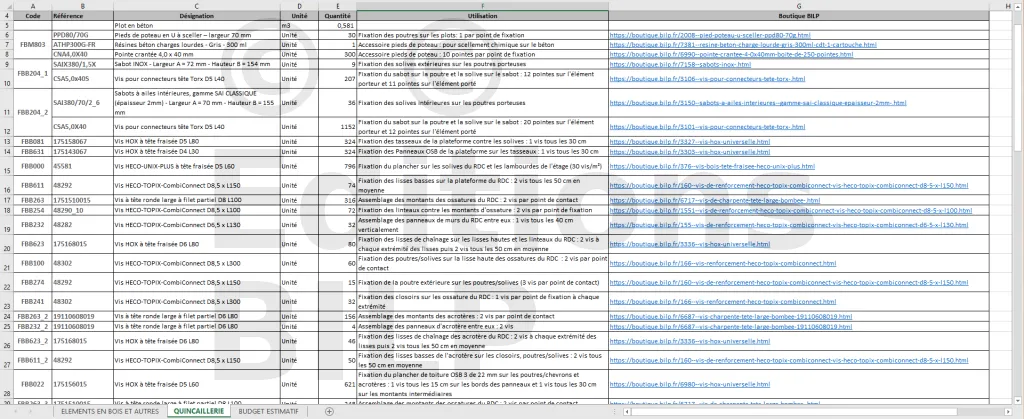Click the Utilisation header cell
This screenshot has width=1024, height=419.
482,17
